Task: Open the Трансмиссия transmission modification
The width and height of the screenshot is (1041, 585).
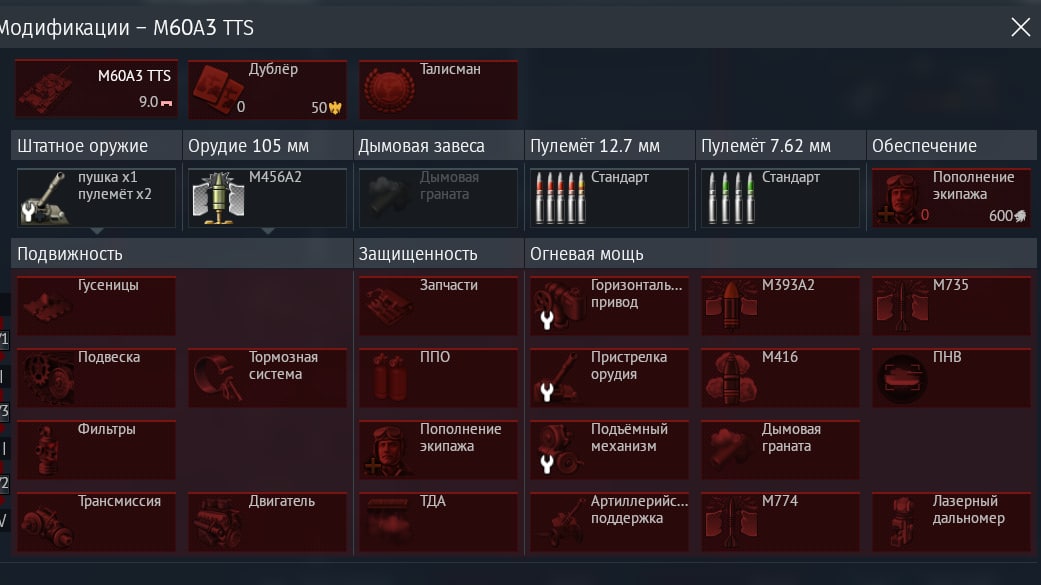Action: click(x=96, y=522)
